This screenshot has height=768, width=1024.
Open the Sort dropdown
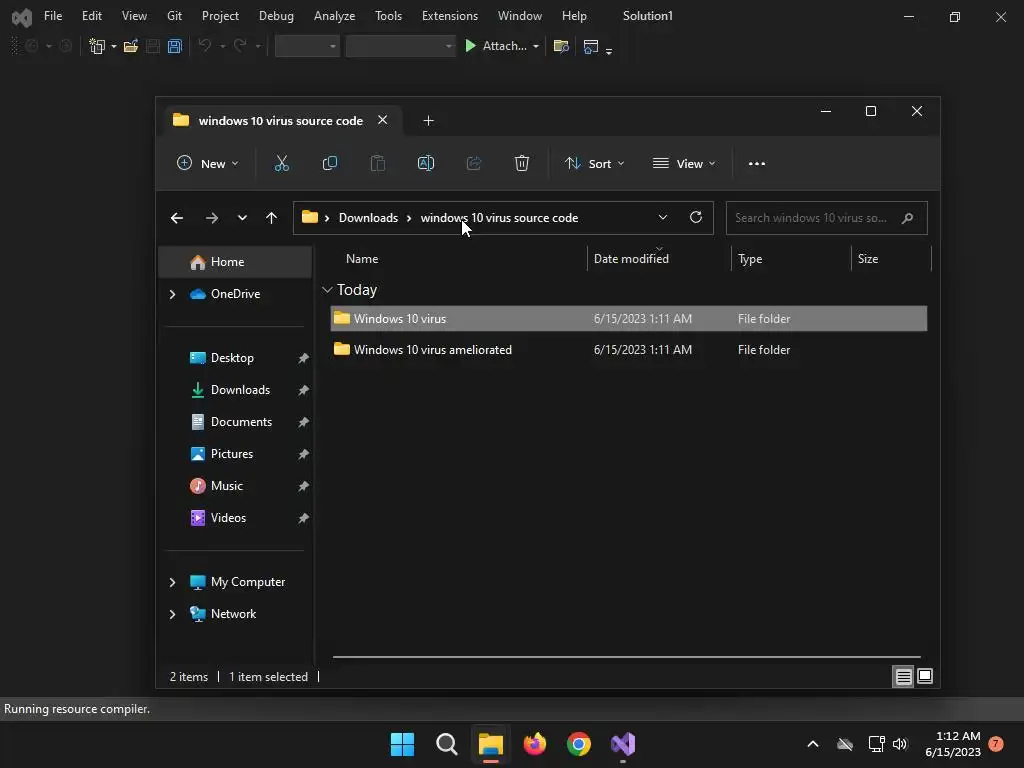coord(595,163)
